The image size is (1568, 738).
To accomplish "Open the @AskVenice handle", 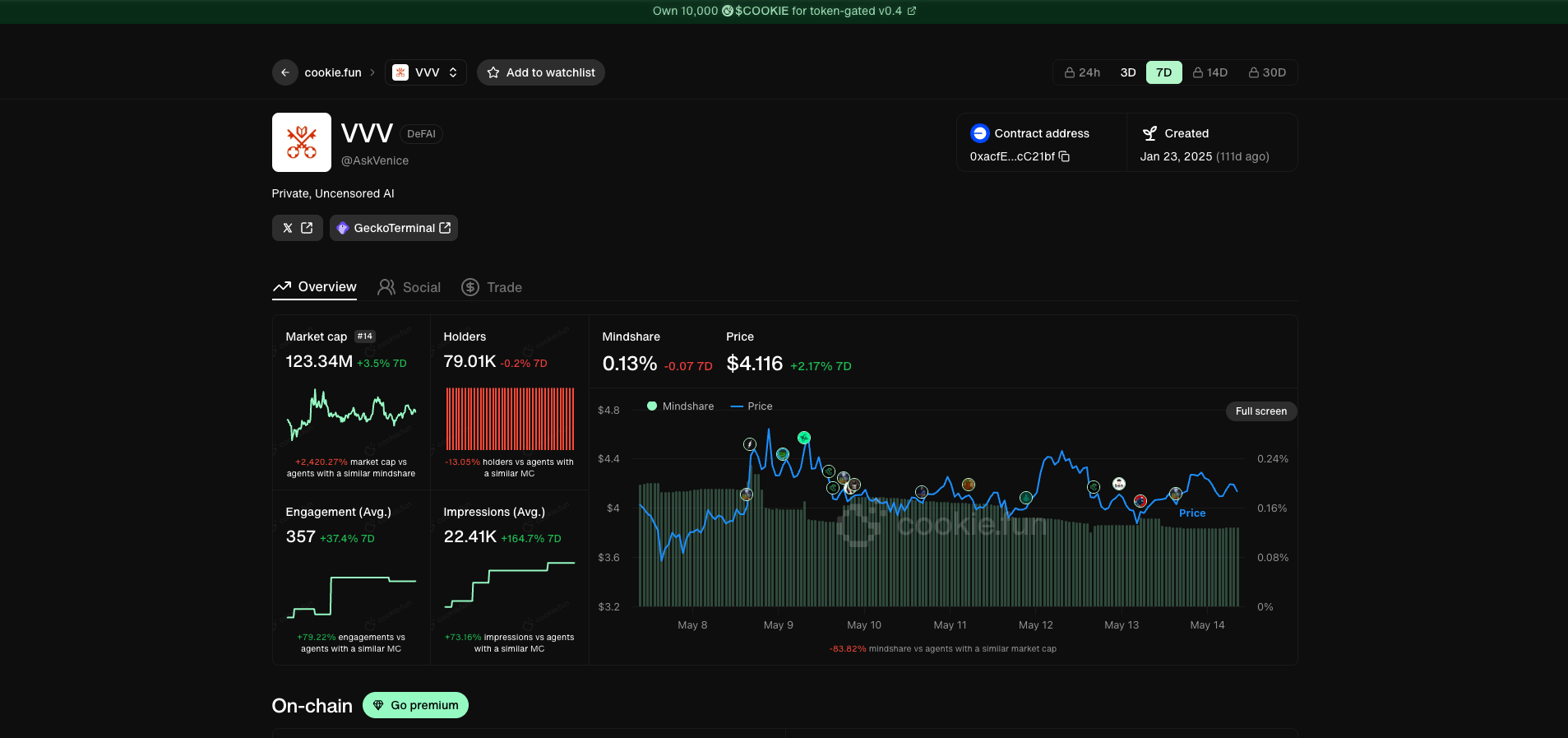I will tap(375, 160).
